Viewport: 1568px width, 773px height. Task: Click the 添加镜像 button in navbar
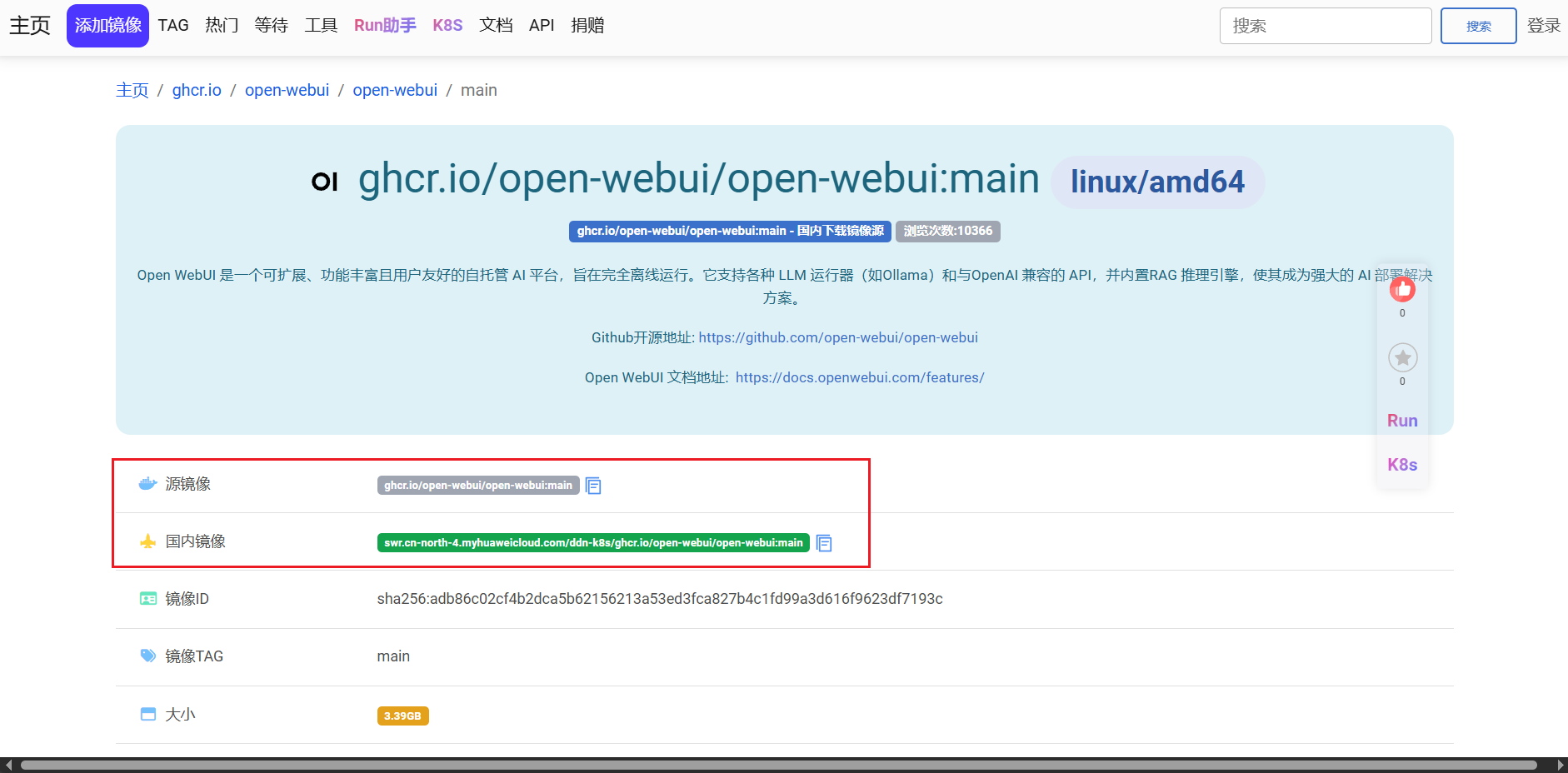coord(108,26)
